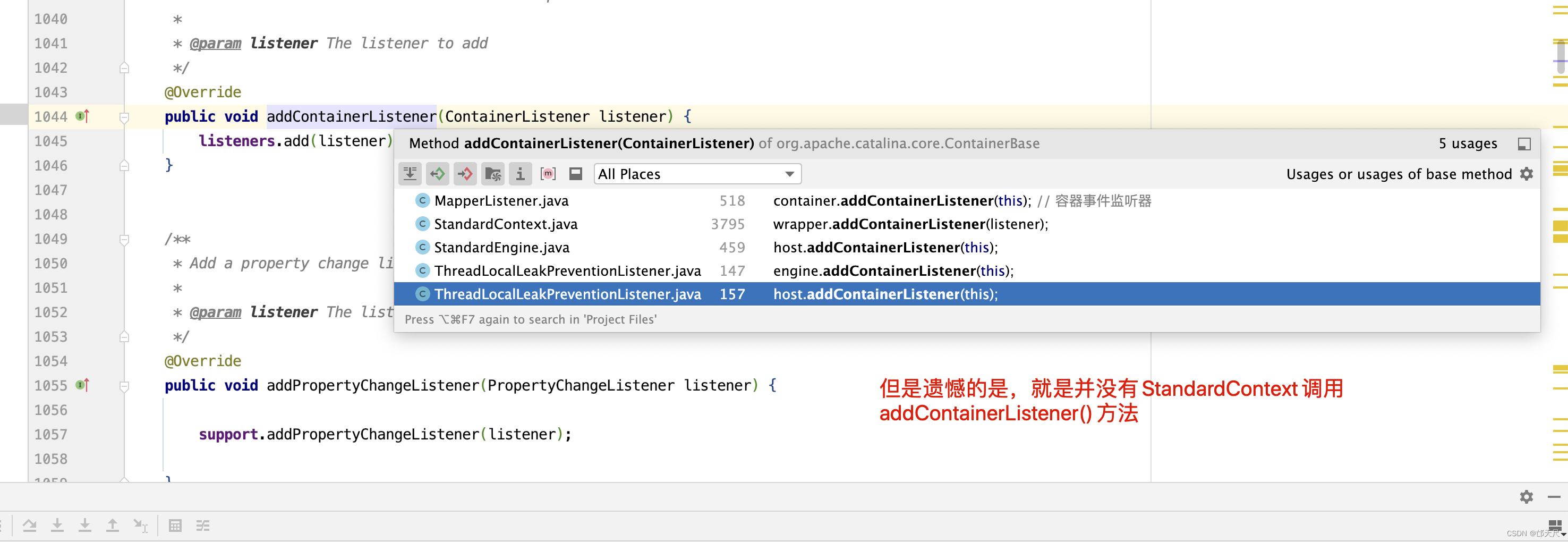
Task: Click the Run to Cursor debugger icon
Action: coord(141,526)
